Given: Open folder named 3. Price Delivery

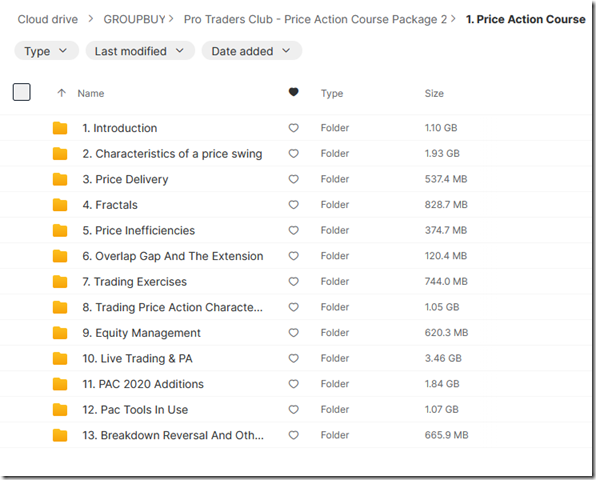Looking at the screenshot, I should [x=125, y=179].
